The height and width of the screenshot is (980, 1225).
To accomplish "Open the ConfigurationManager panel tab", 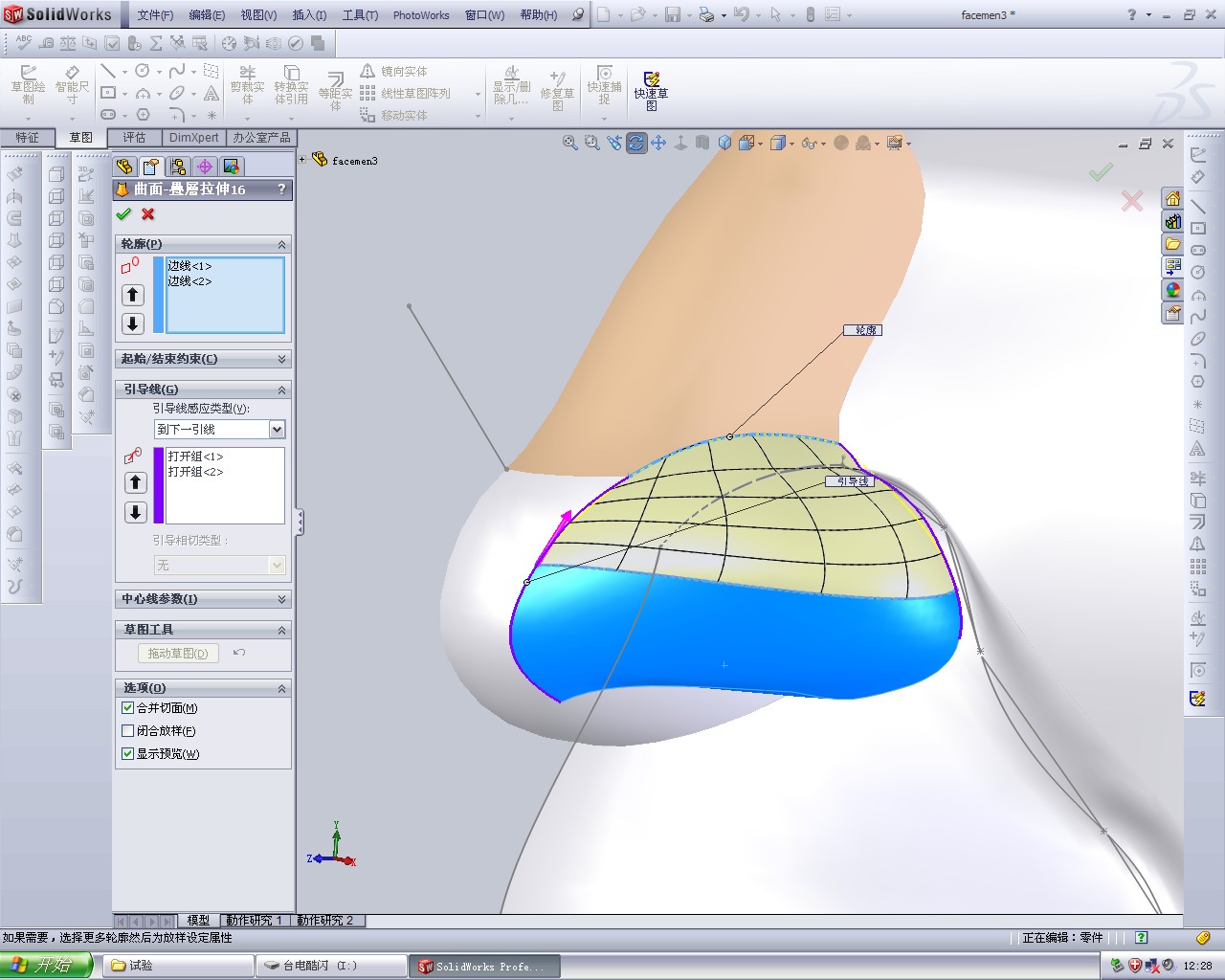I will pyautogui.click(x=178, y=167).
